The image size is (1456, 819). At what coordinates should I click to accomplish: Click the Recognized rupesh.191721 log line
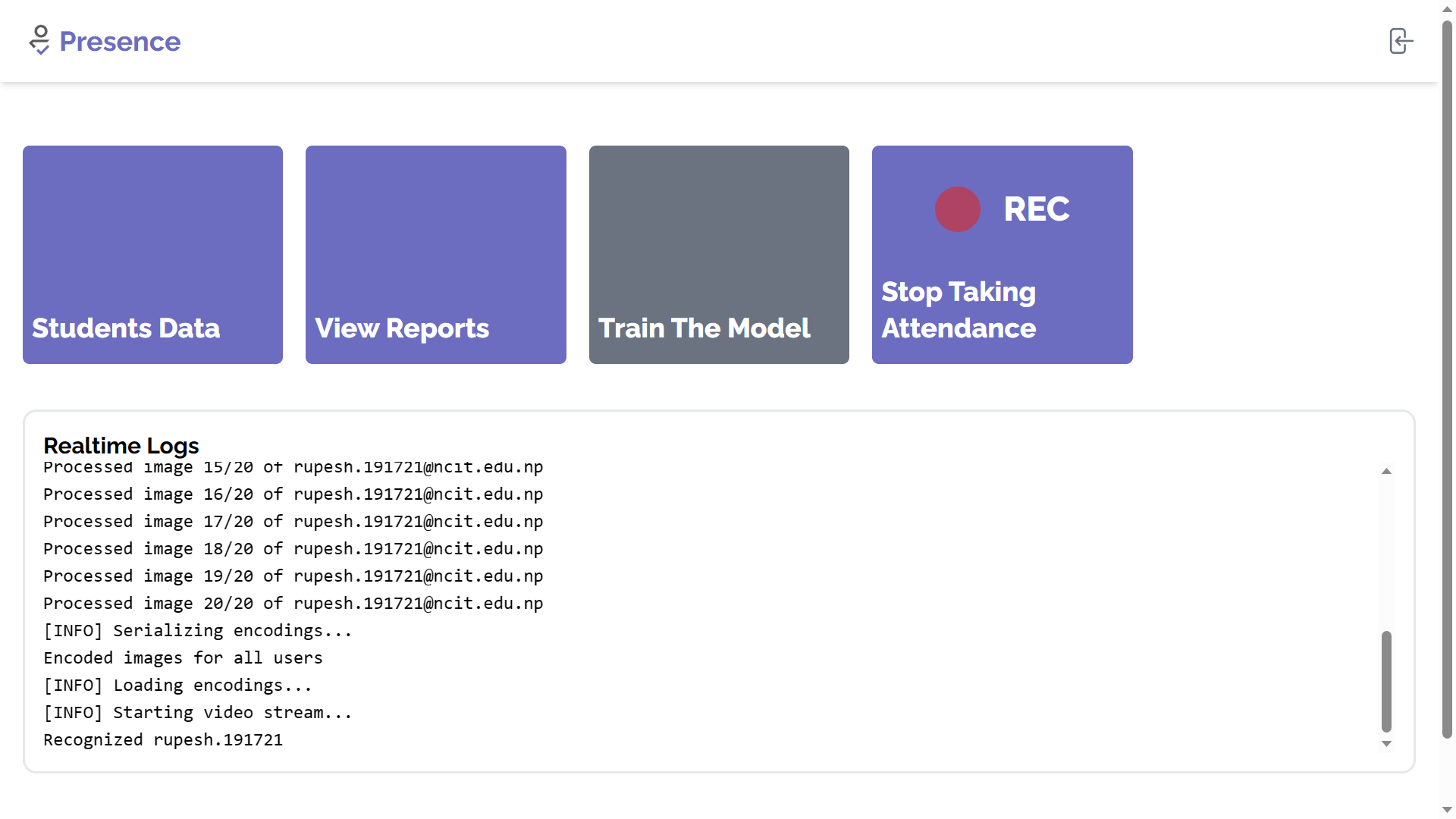(163, 740)
